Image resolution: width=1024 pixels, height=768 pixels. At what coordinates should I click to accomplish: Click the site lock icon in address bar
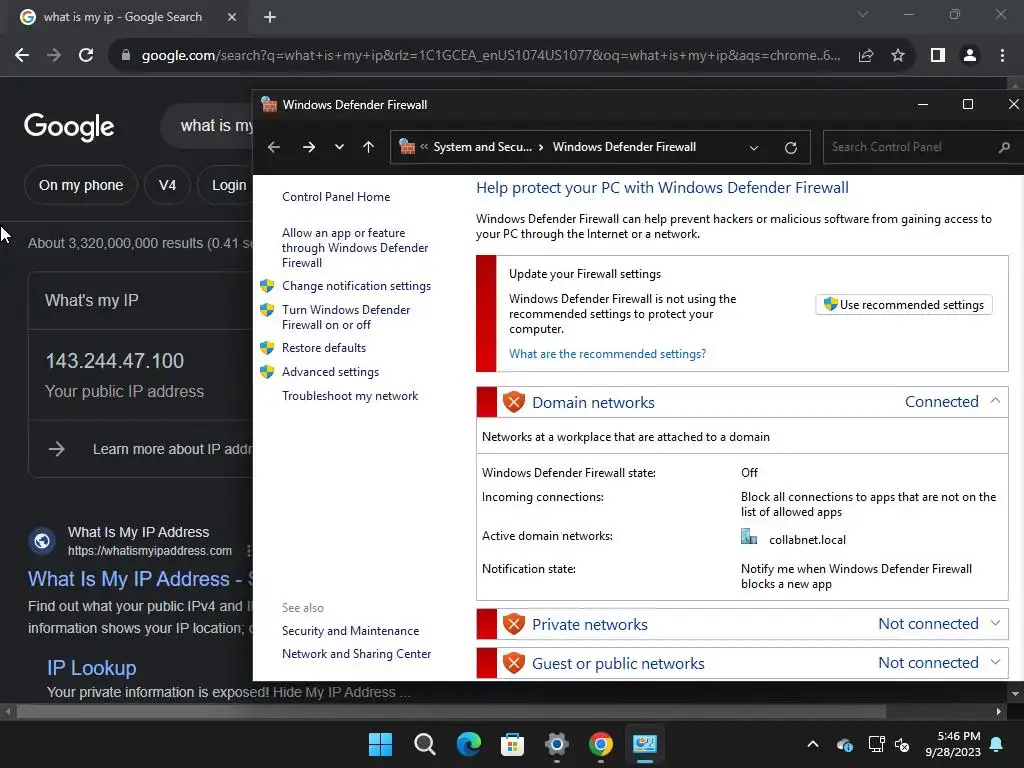click(x=126, y=56)
